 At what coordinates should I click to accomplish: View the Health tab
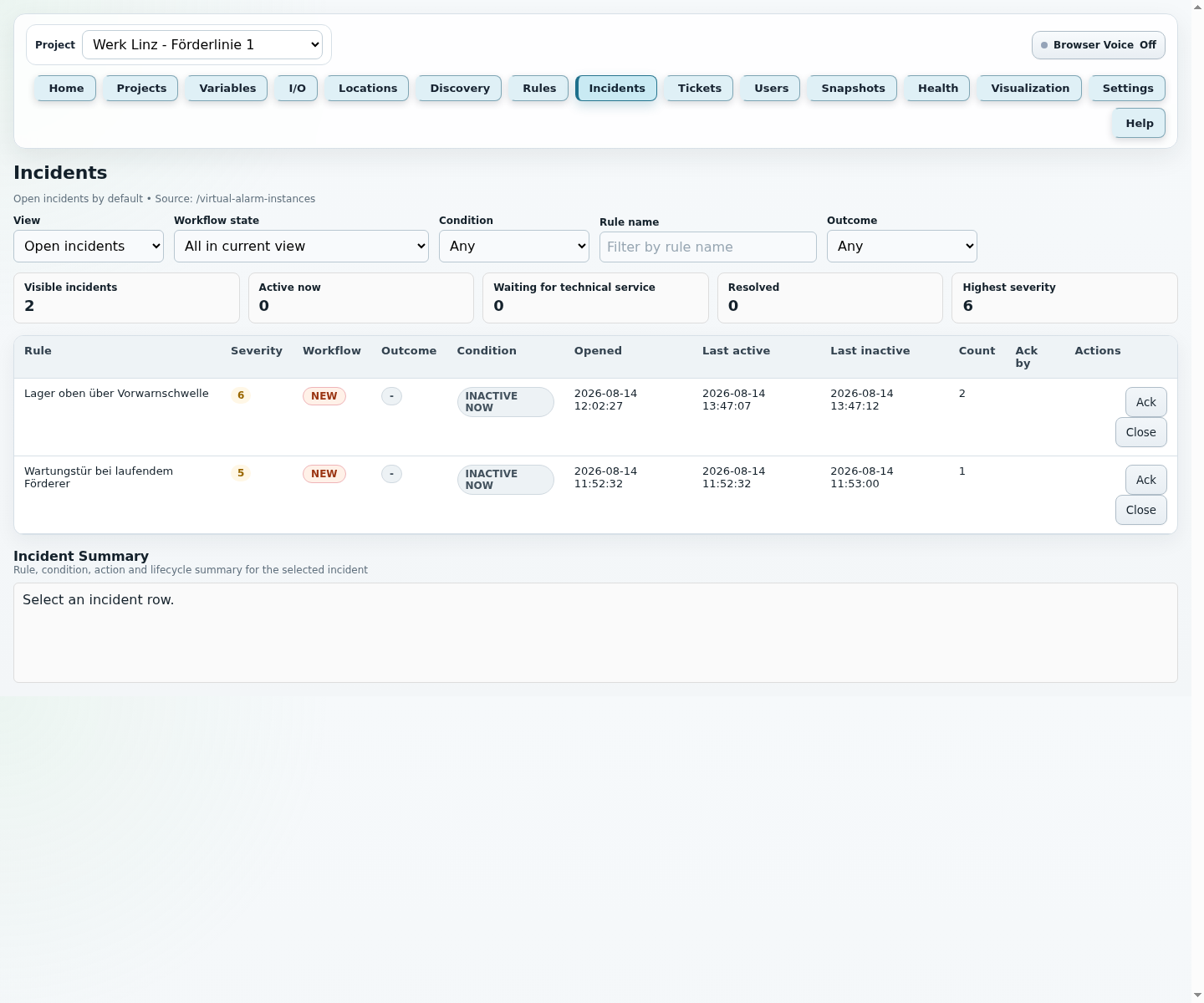(938, 88)
